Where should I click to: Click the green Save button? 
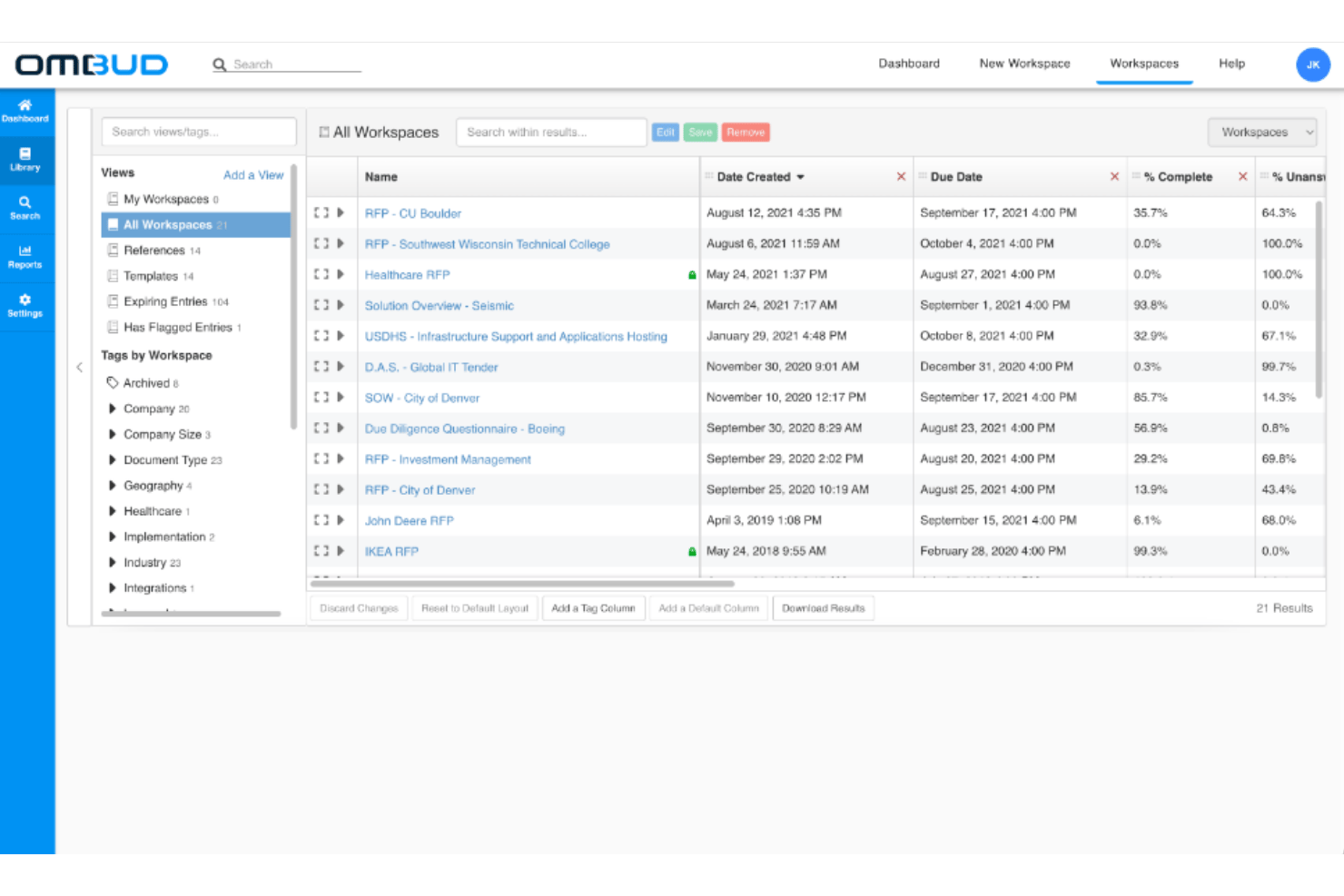point(700,133)
